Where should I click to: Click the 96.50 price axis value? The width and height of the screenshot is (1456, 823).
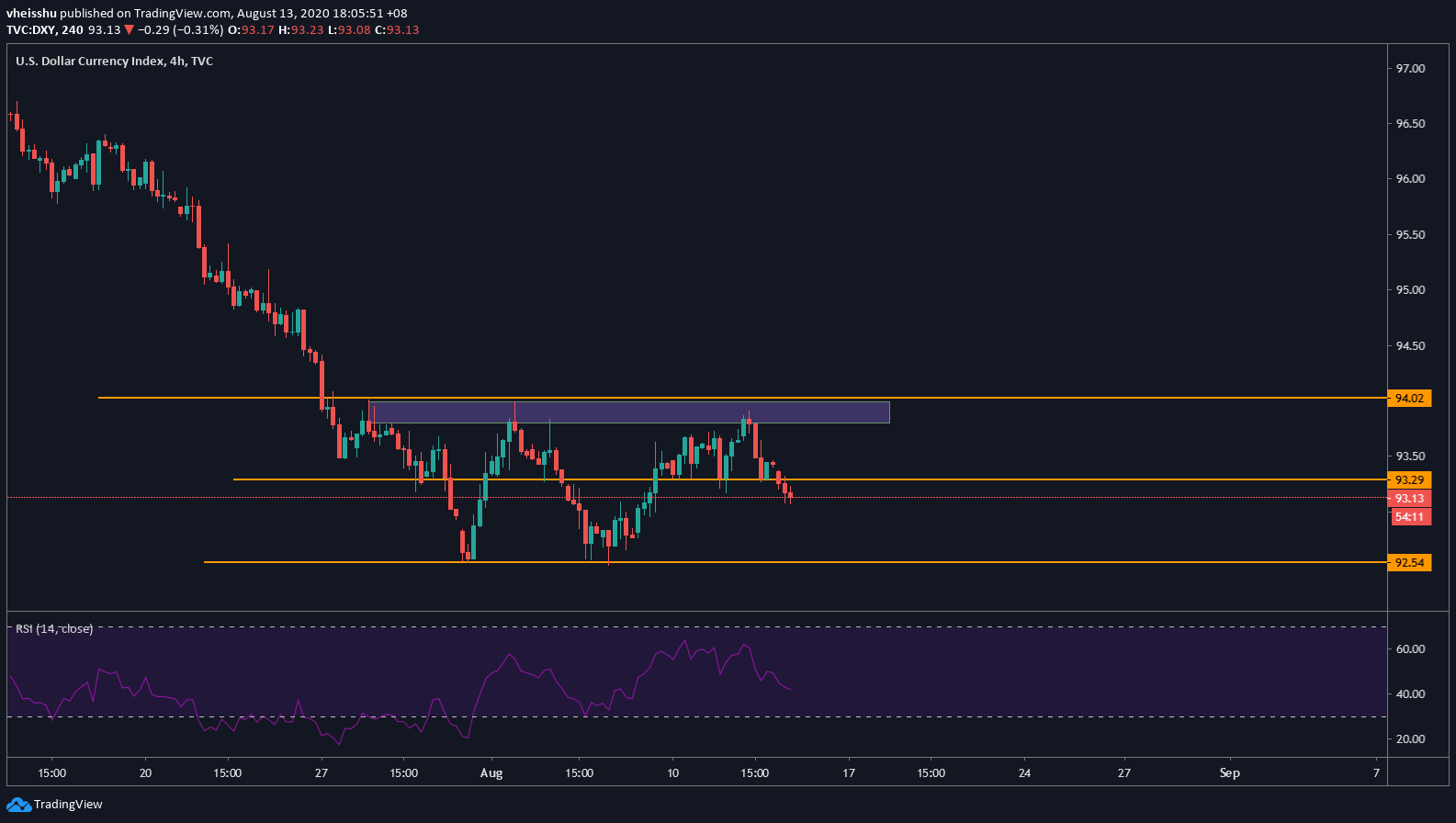point(1410,124)
